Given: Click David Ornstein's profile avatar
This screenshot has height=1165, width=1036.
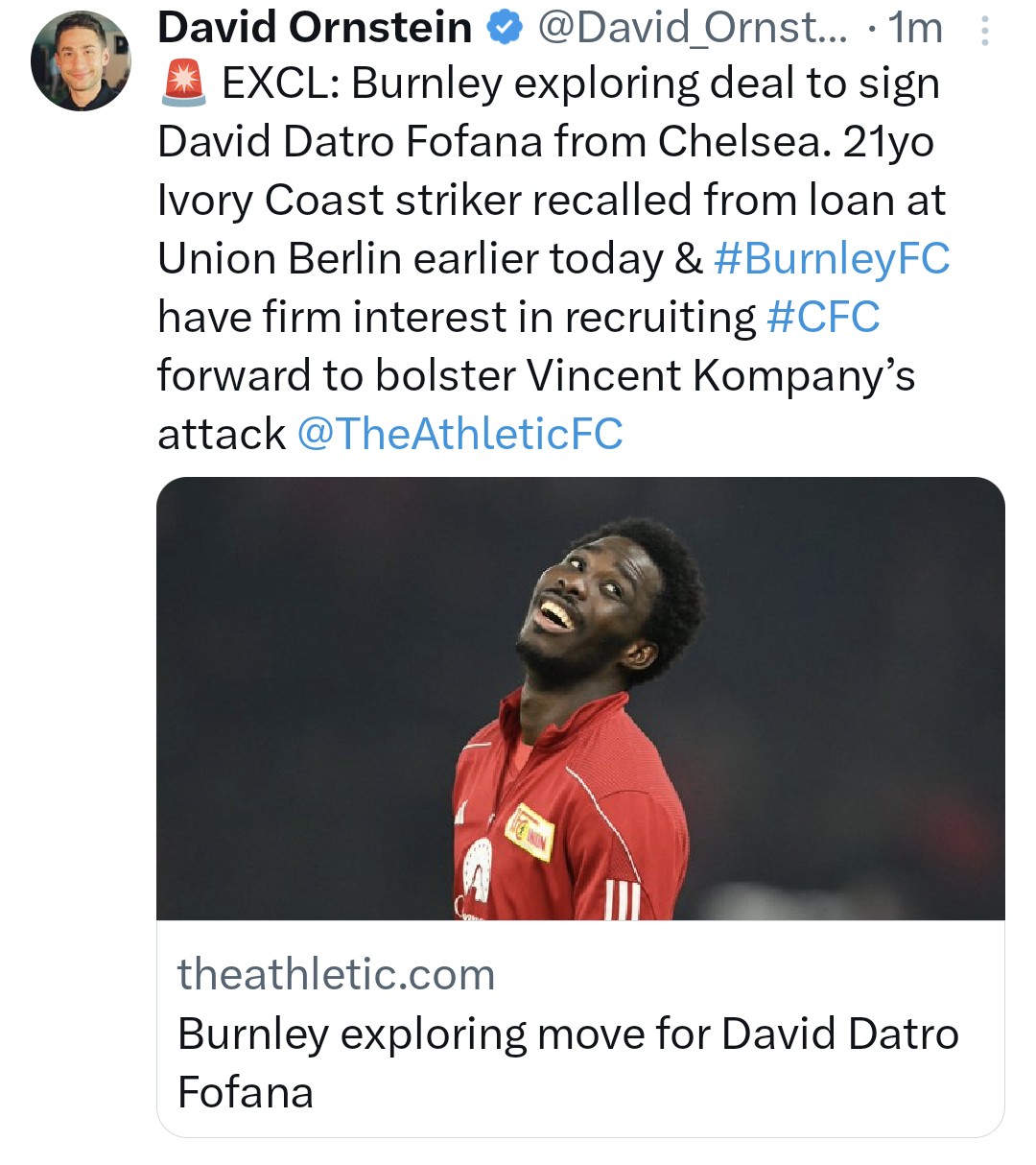Looking at the screenshot, I should (81, 61).
